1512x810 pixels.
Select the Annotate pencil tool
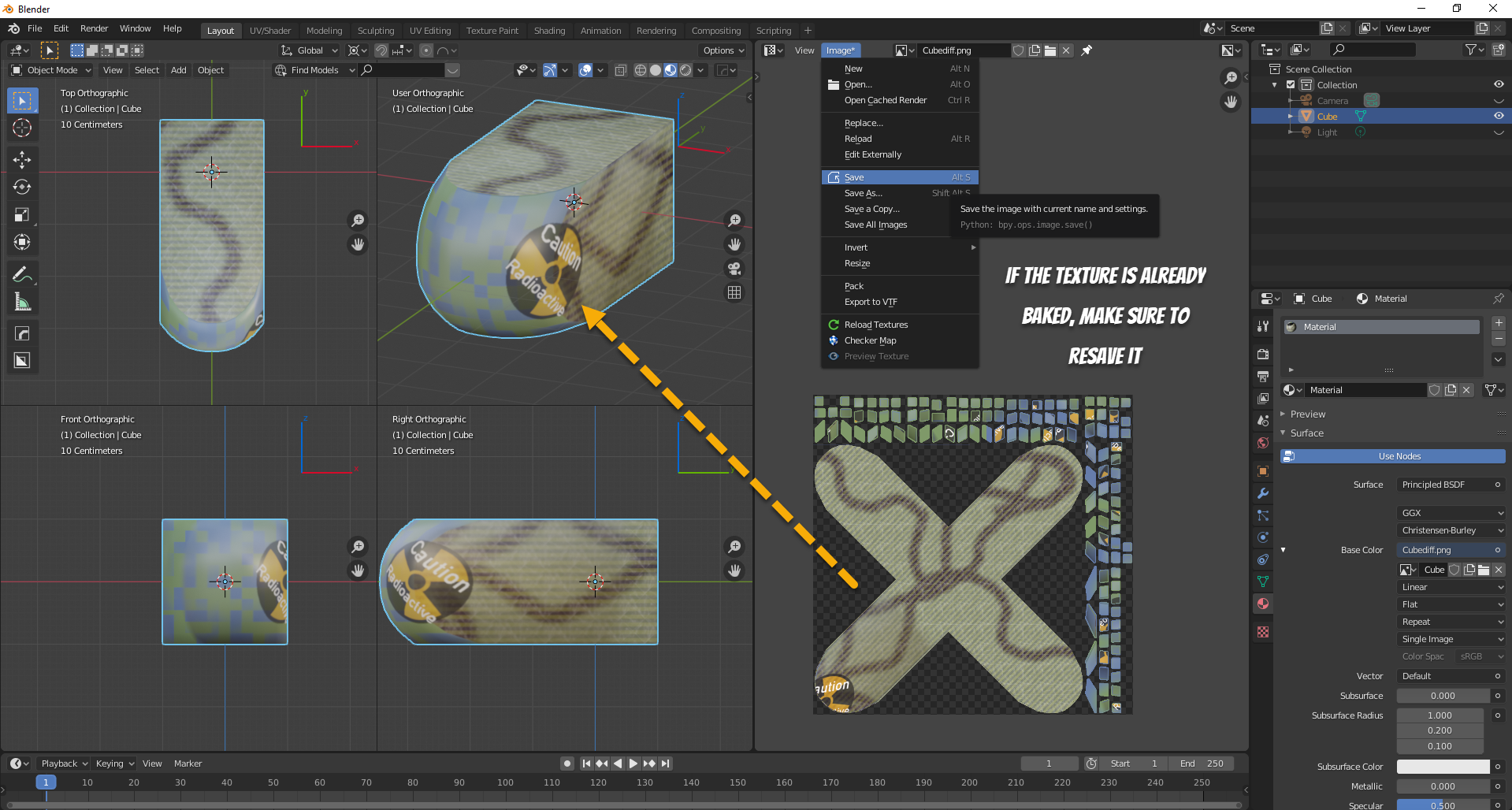22,274
